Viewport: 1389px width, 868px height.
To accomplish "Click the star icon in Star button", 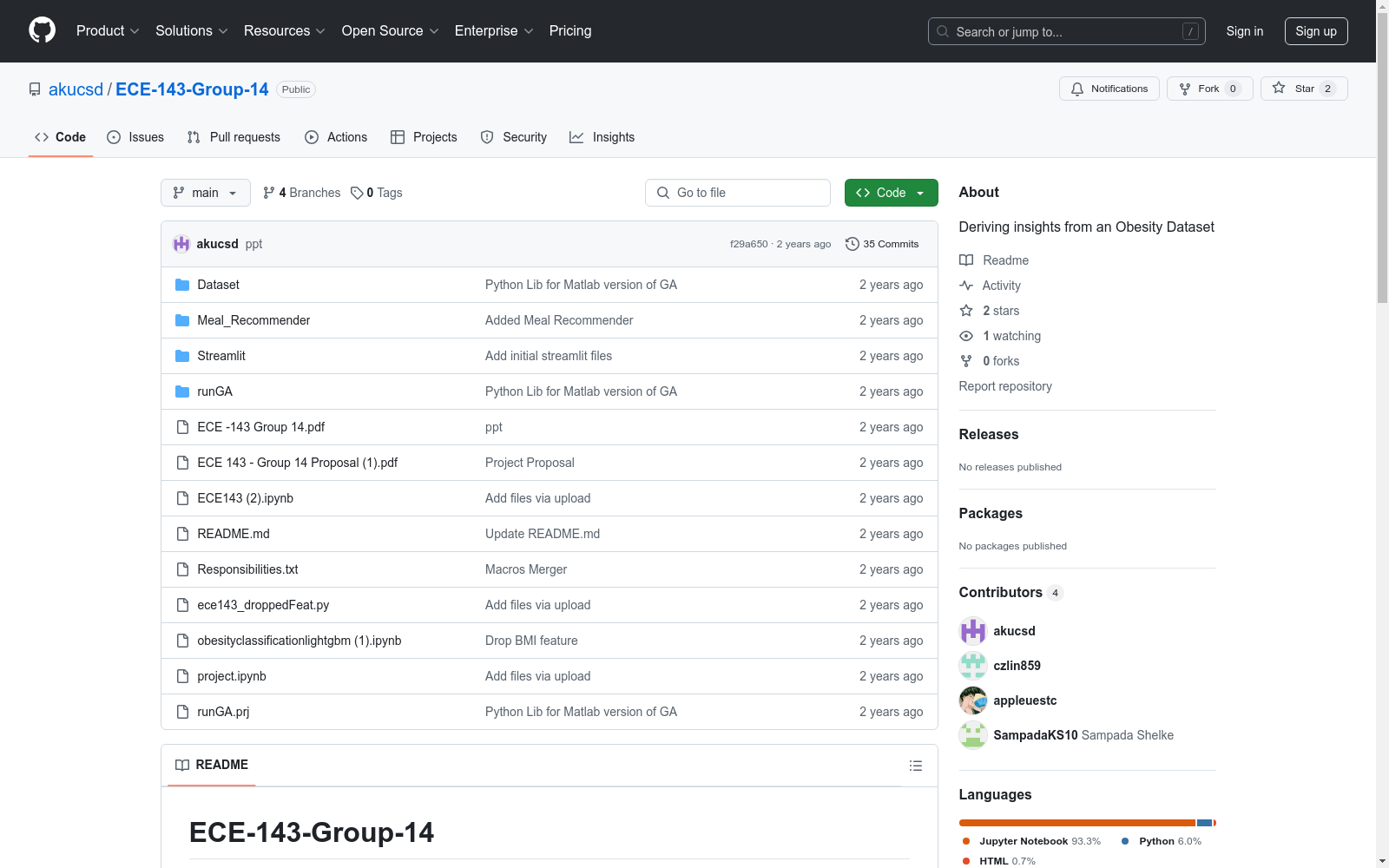I will (x=1279, y=88).
